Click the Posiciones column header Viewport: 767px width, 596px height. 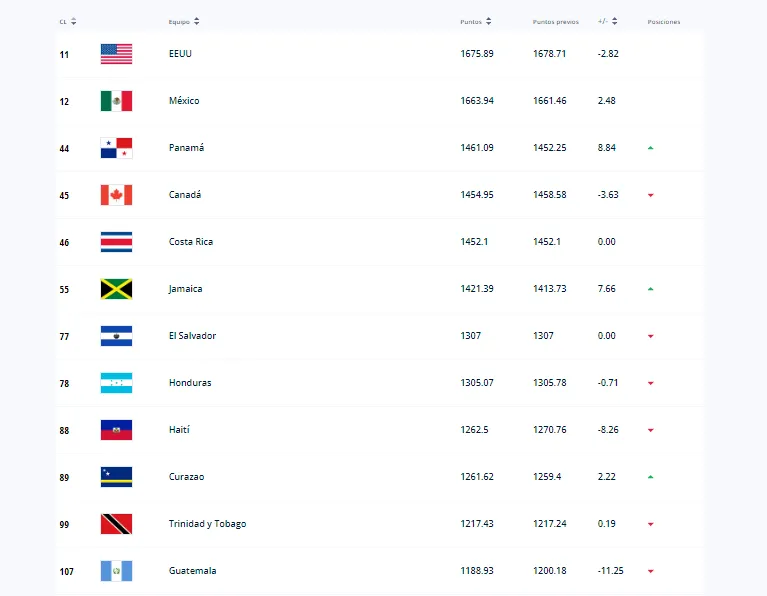[x=663, y=21]
